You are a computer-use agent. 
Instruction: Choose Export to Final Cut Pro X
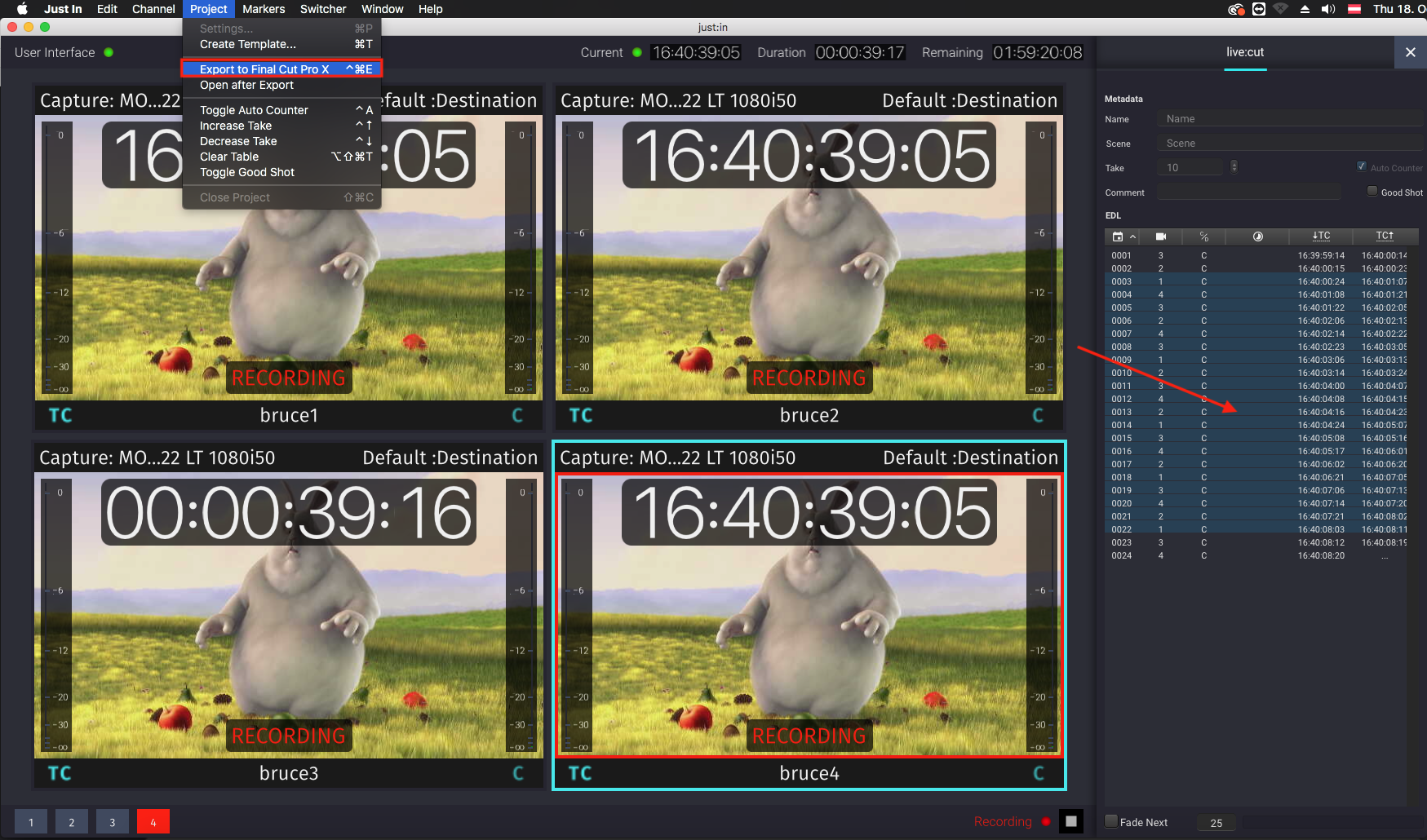(x=281, y=69)
